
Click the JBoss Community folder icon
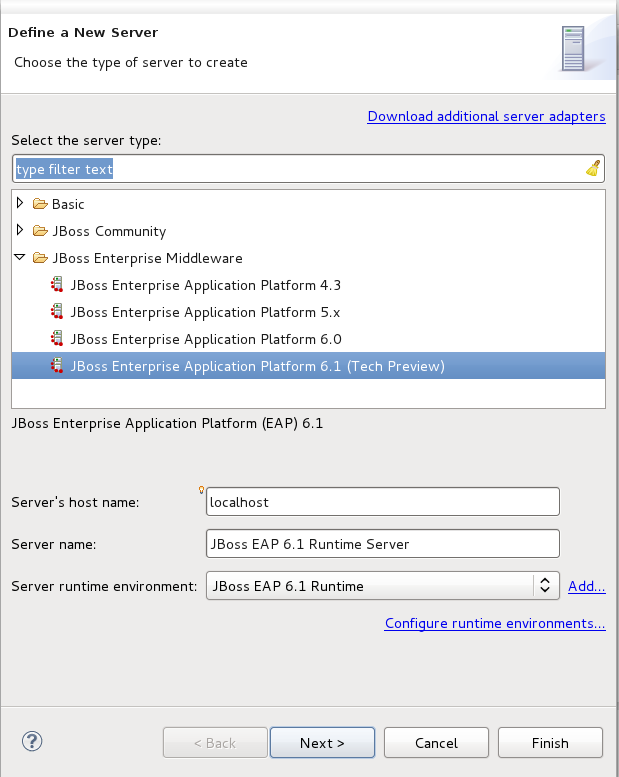(x=40, y=231)
